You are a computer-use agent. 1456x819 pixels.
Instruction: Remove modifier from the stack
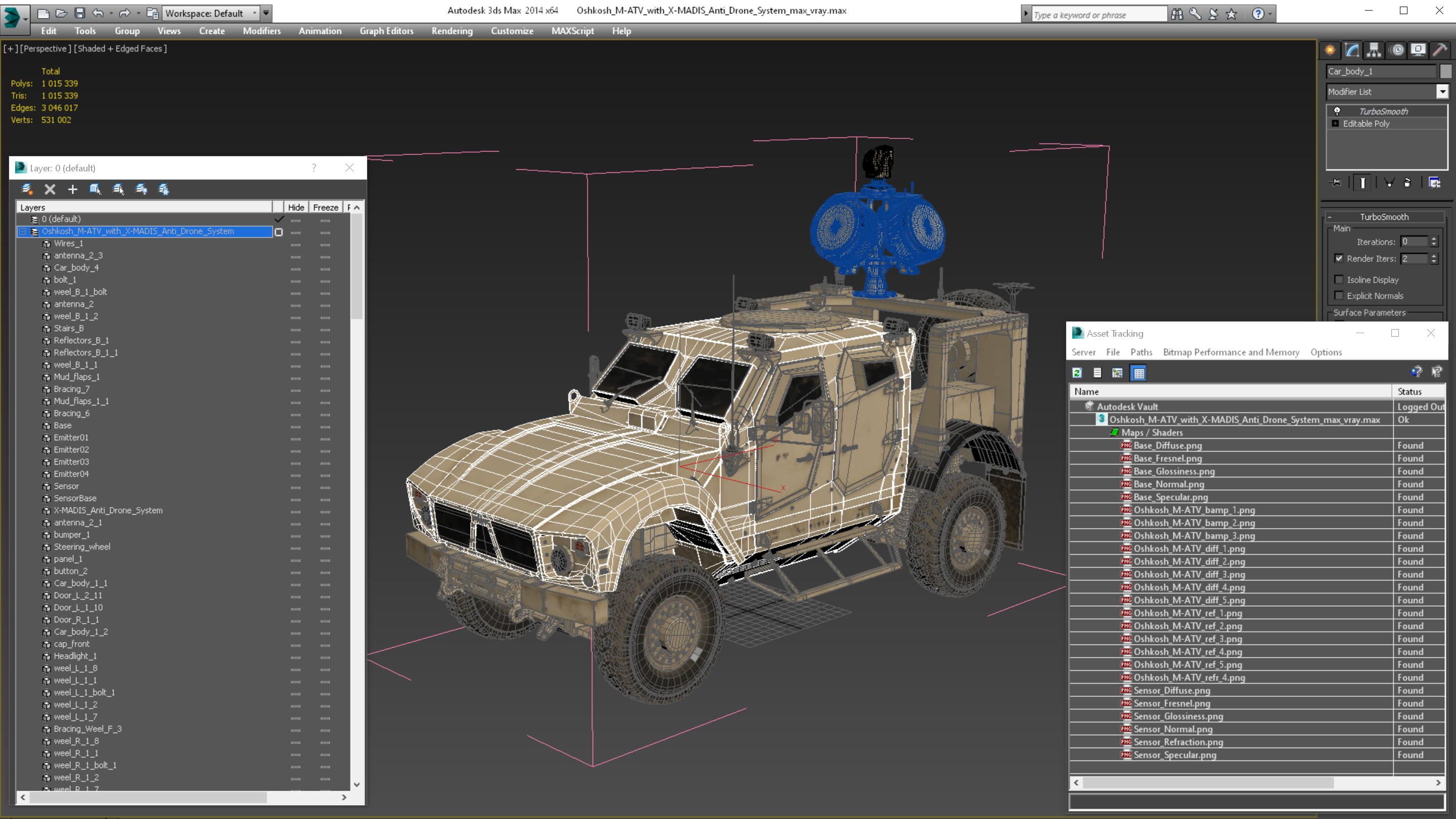[1407, 183]
